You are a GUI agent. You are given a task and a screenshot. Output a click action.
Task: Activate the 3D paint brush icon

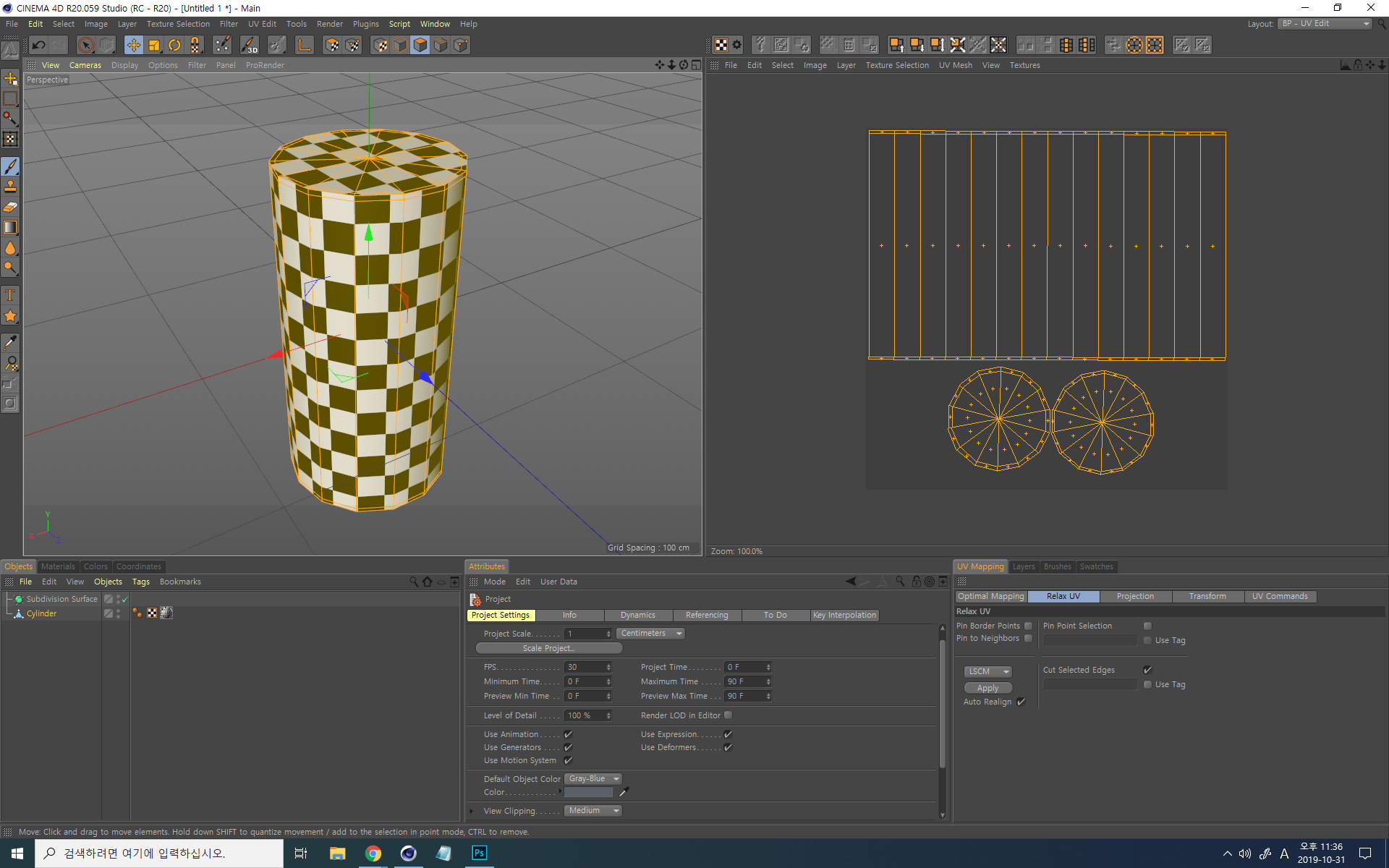click(249, 46)
